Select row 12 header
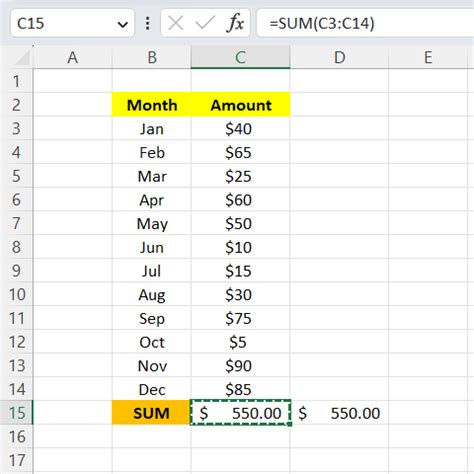 (x=17, y=341)
